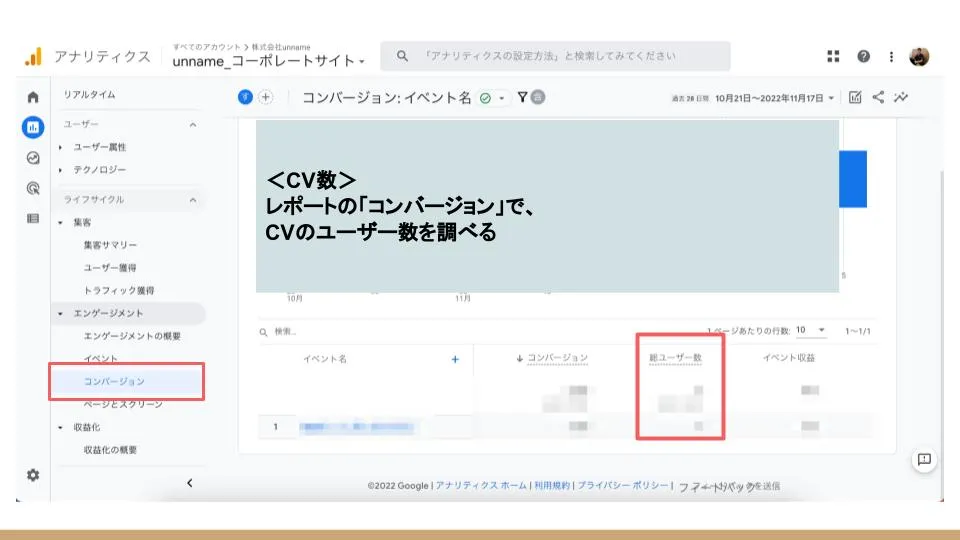This screenshot has width=960, height=540.
Task: Click the top search bar field
Action: [555, 56]
